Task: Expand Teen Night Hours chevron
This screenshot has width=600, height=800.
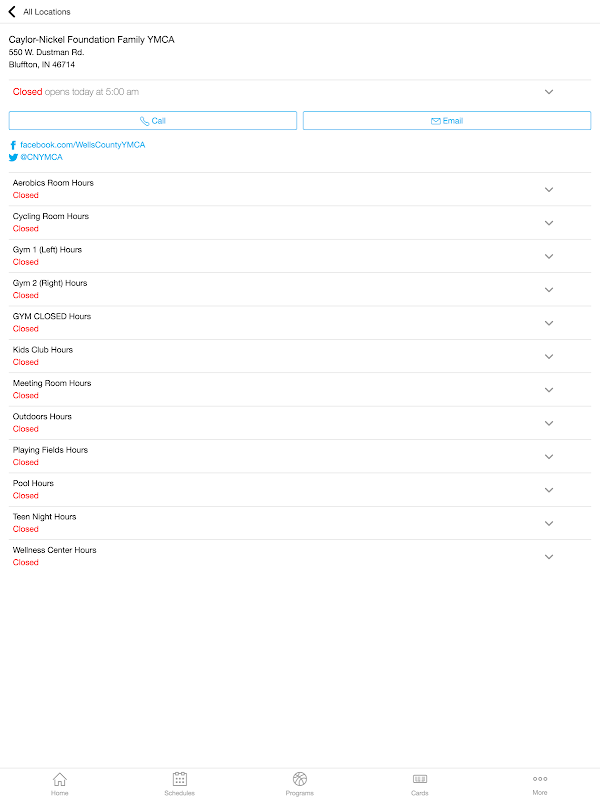Action: pyautogui.click(x=549, y=523)
